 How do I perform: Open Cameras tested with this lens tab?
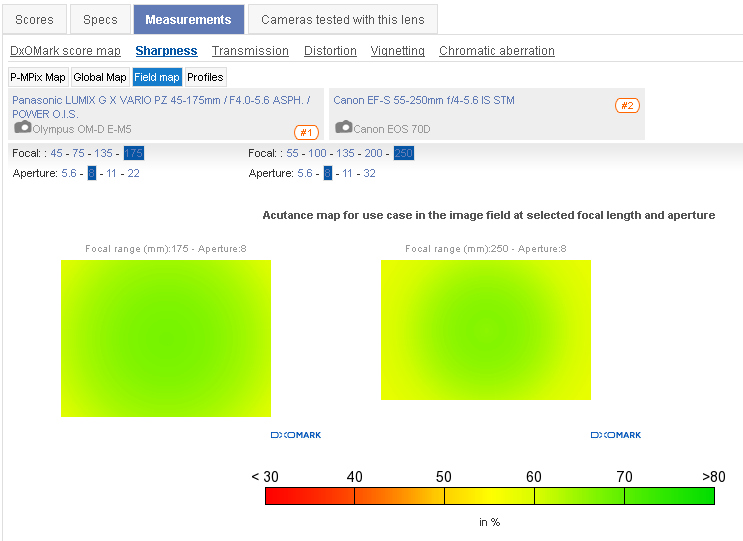click(x=342, y=20)
